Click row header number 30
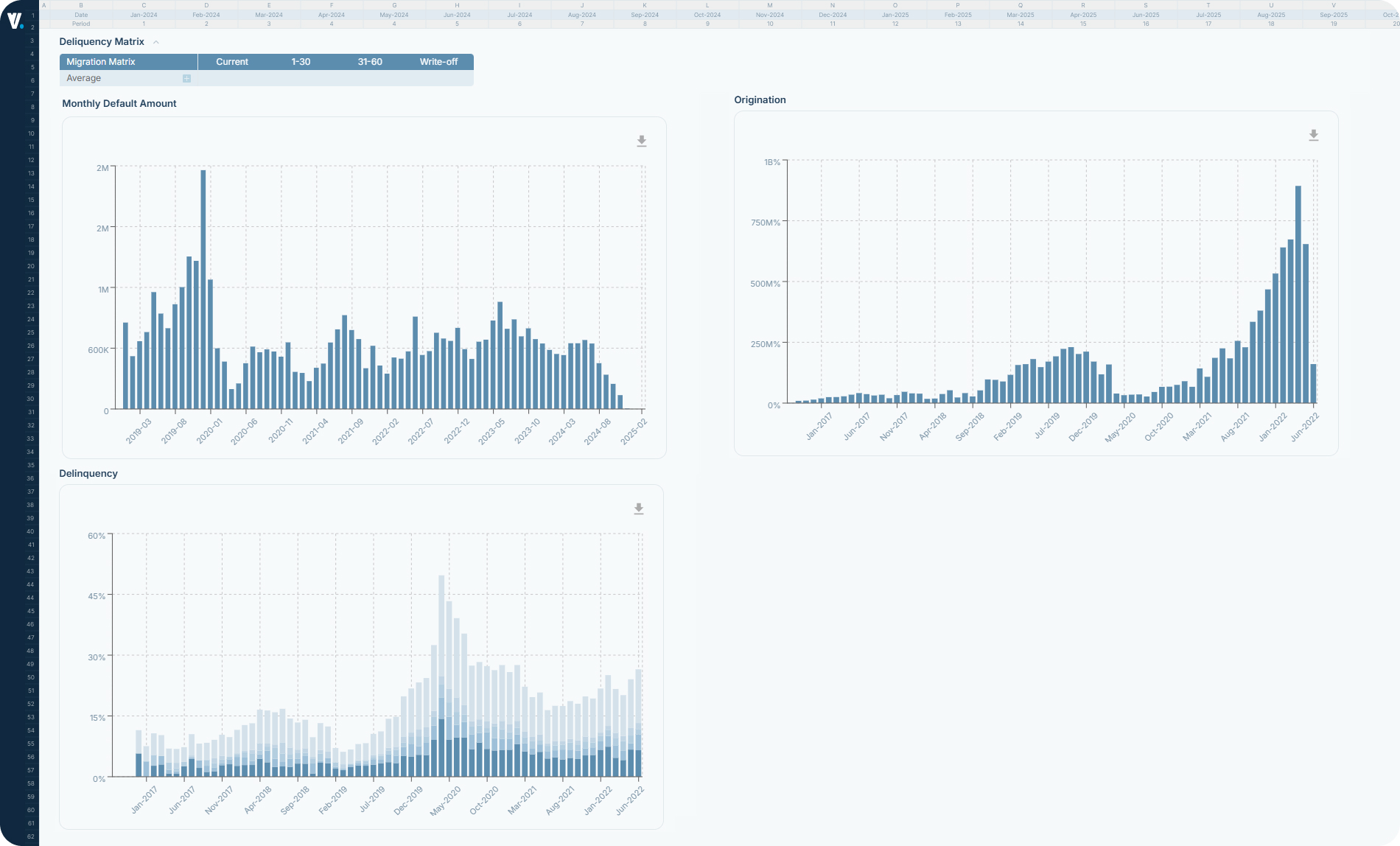 click(31, 399)
